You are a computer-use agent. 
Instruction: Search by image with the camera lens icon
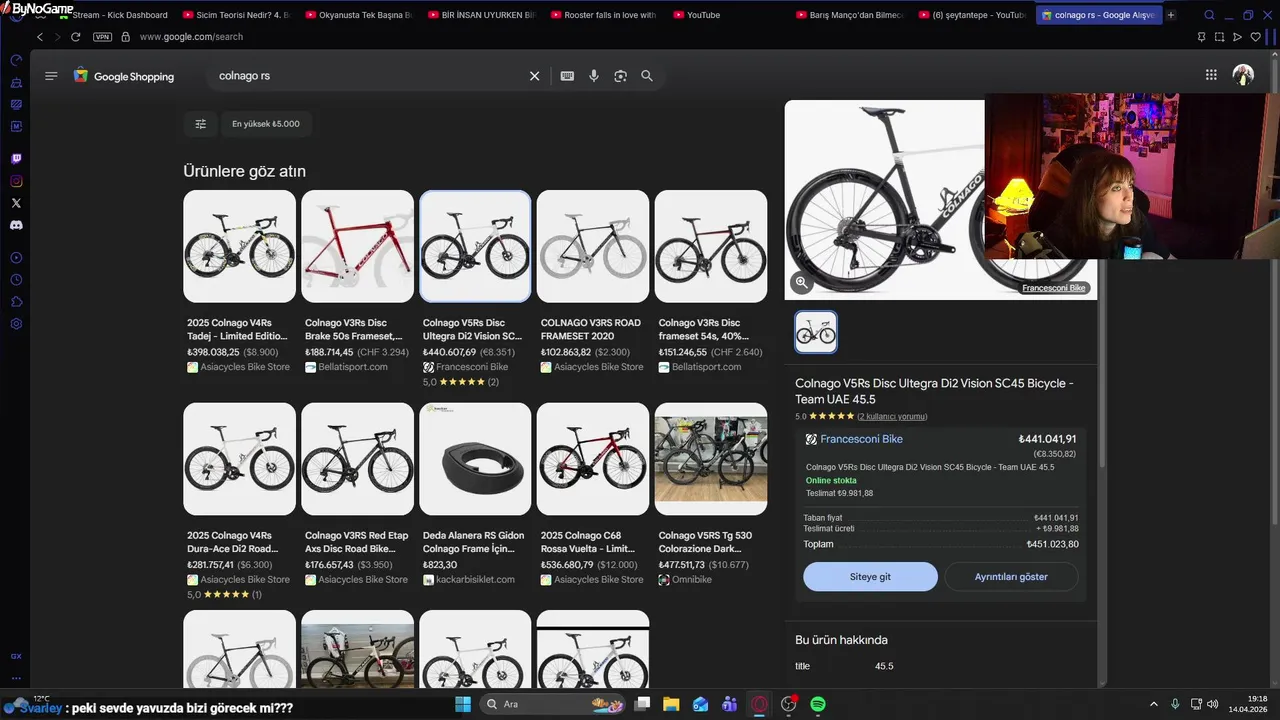(620, 76)
